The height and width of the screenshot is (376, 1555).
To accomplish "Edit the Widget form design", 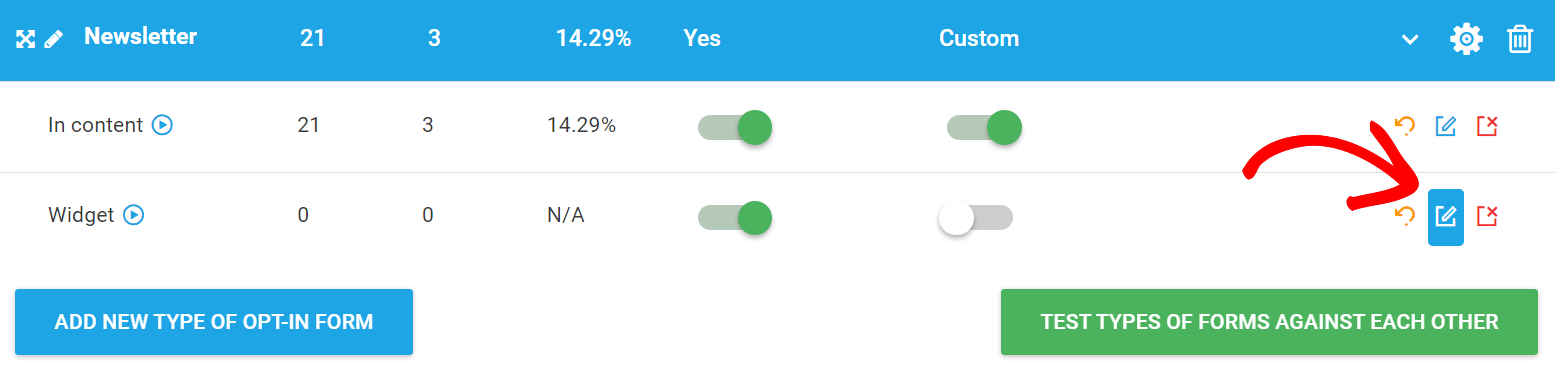I will point(1446,217).
